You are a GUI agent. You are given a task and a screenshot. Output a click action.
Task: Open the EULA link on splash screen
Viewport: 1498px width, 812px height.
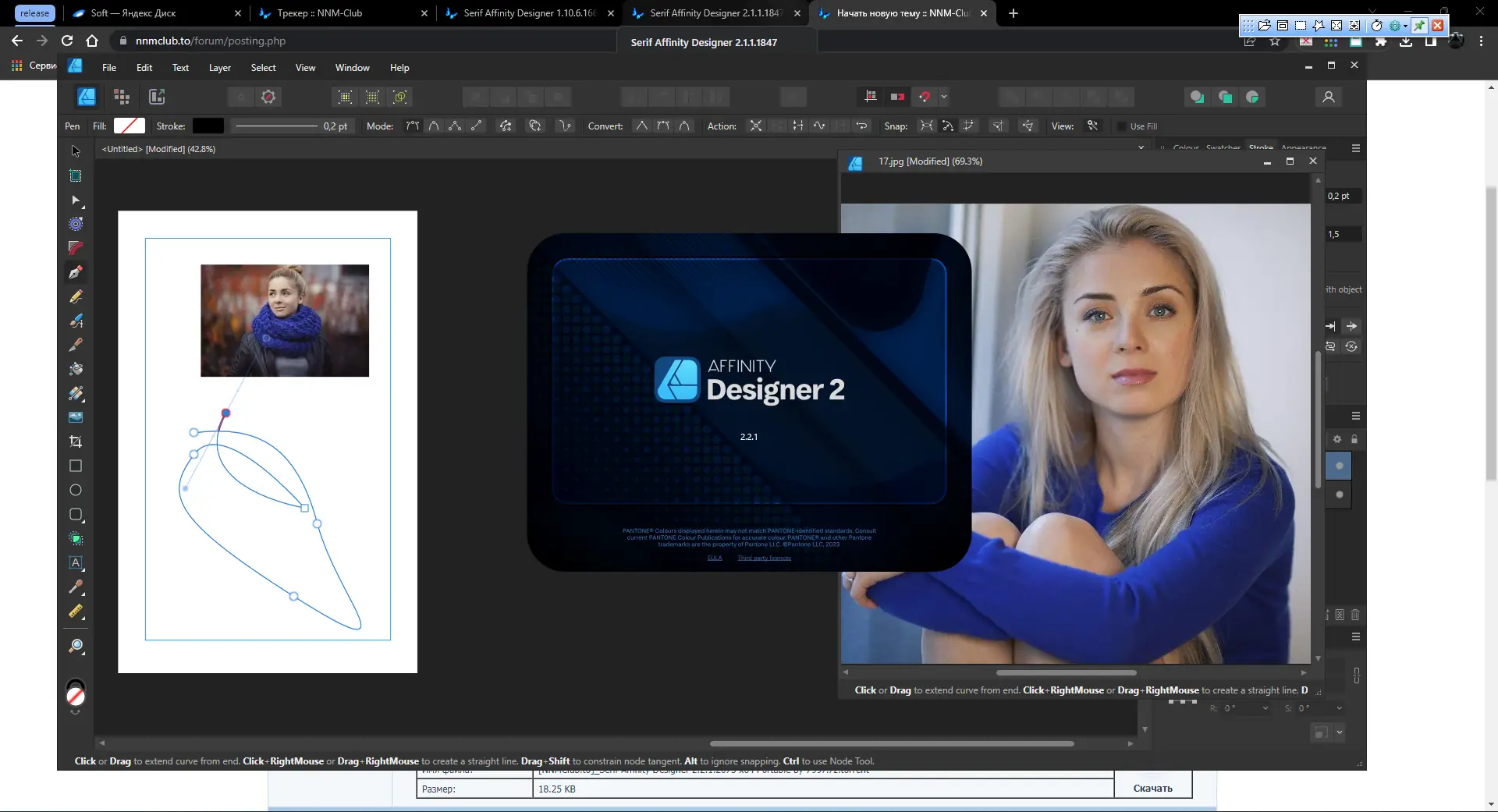coord(715,558)
